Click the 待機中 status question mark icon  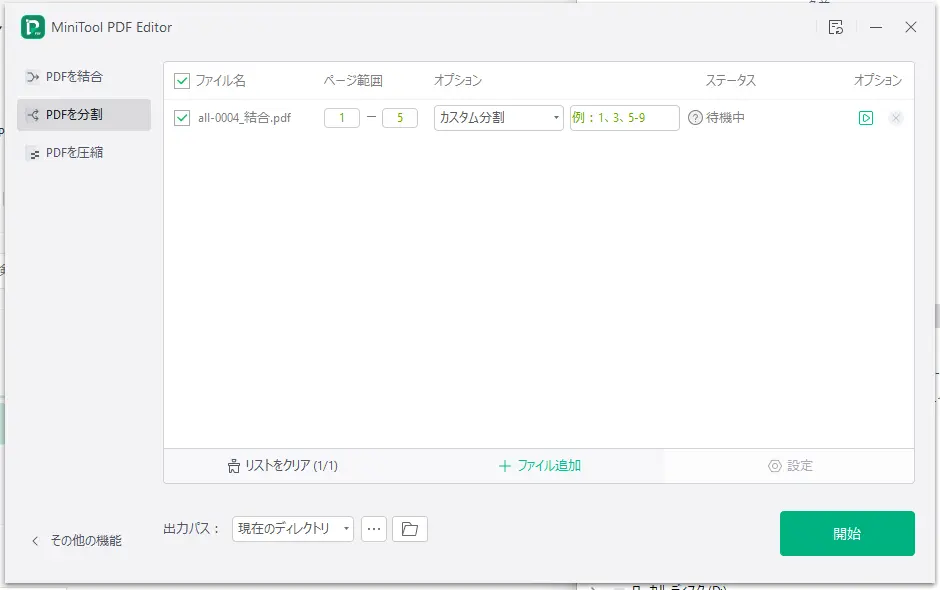[695, 118]
